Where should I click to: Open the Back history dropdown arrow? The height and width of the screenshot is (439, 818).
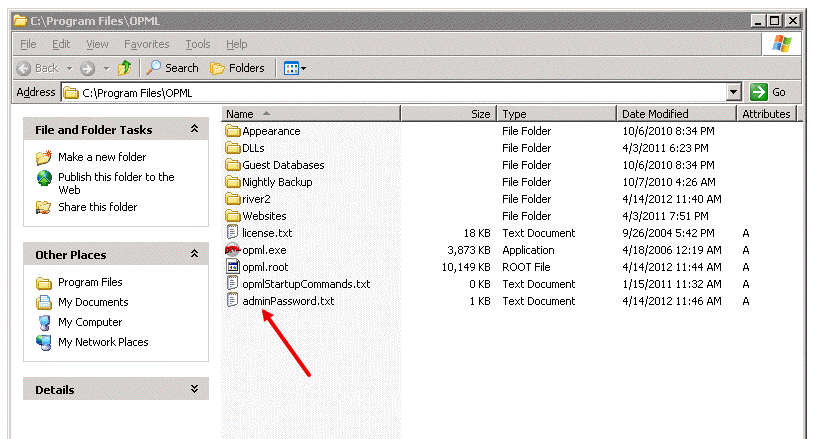coord(69,68)
